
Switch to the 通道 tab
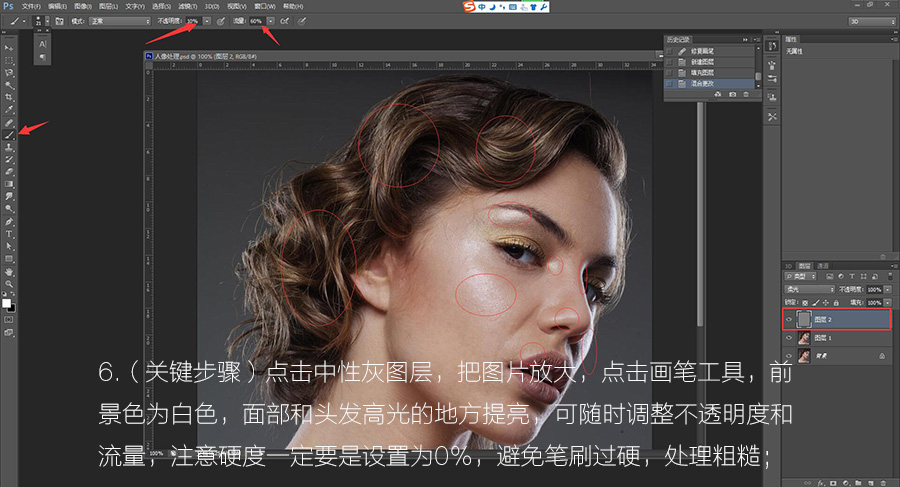coord(823,266)
